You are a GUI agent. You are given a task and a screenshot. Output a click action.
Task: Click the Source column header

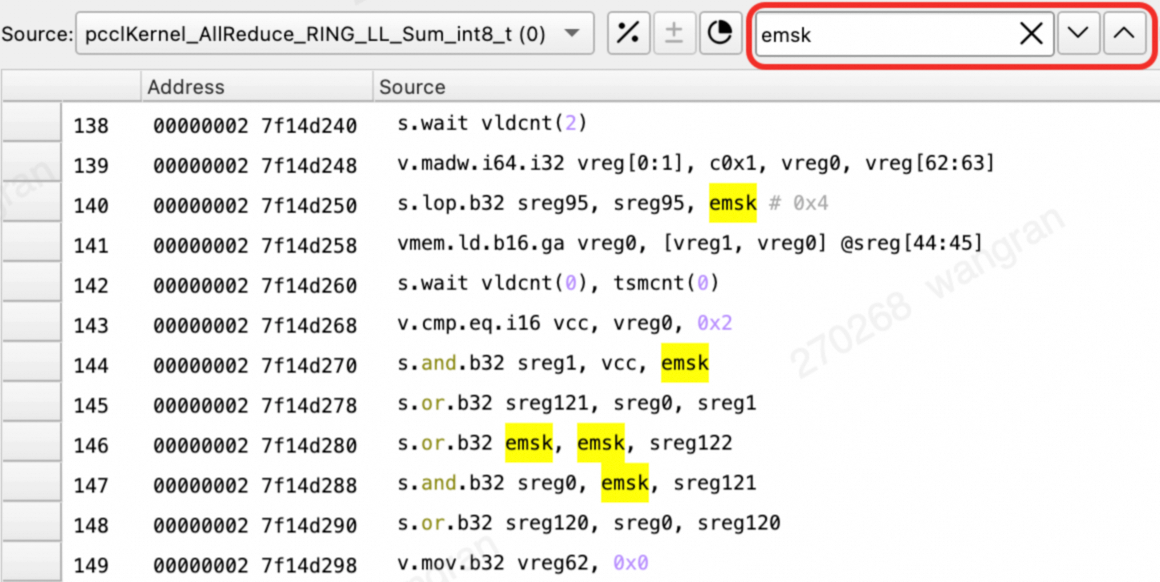point(766,87)
